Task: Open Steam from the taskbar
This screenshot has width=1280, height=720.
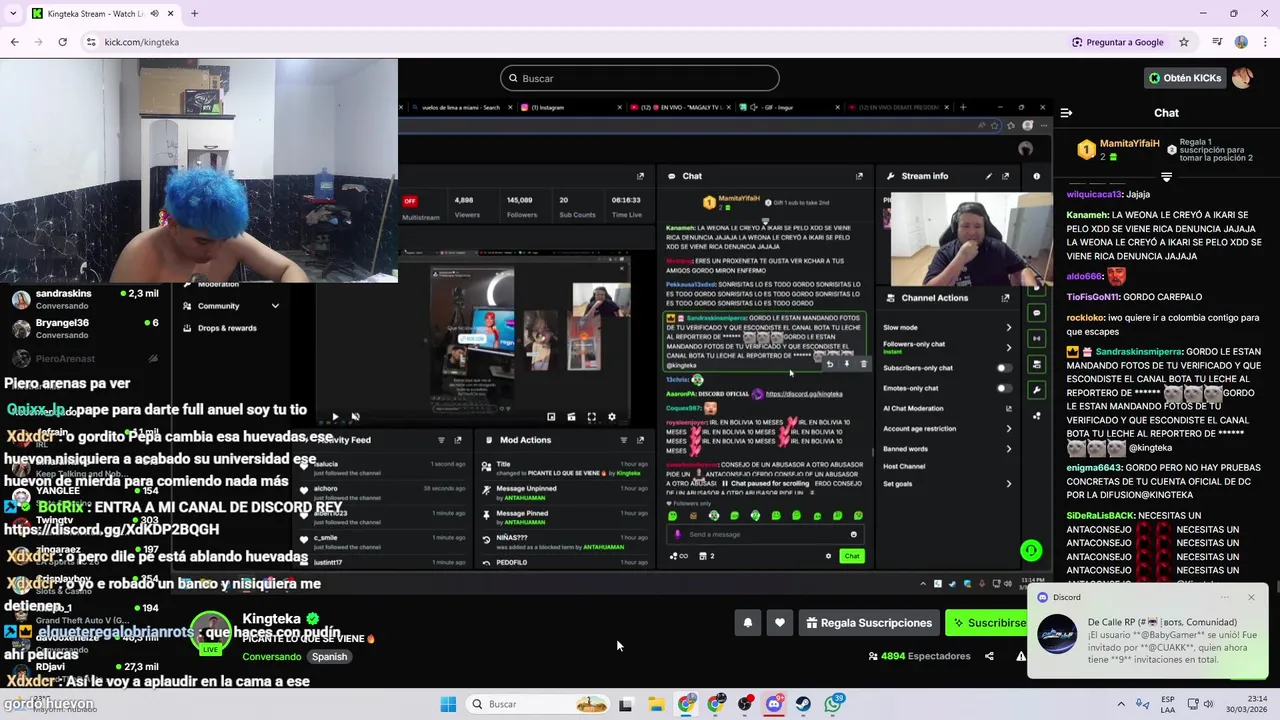Action: pyautogui.click(x=804, y=704)
